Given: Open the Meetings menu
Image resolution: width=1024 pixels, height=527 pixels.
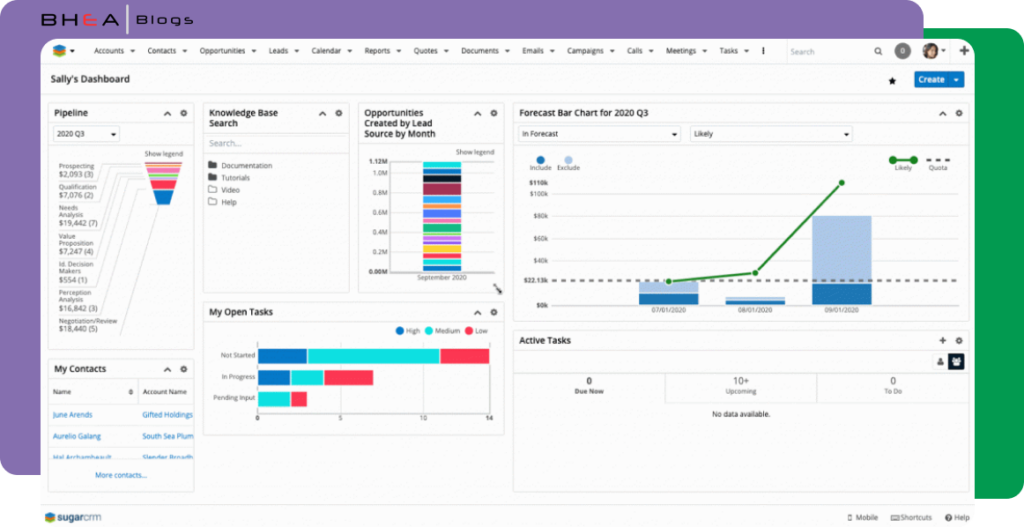Looking at the screenshot, I should click(686, 51).
